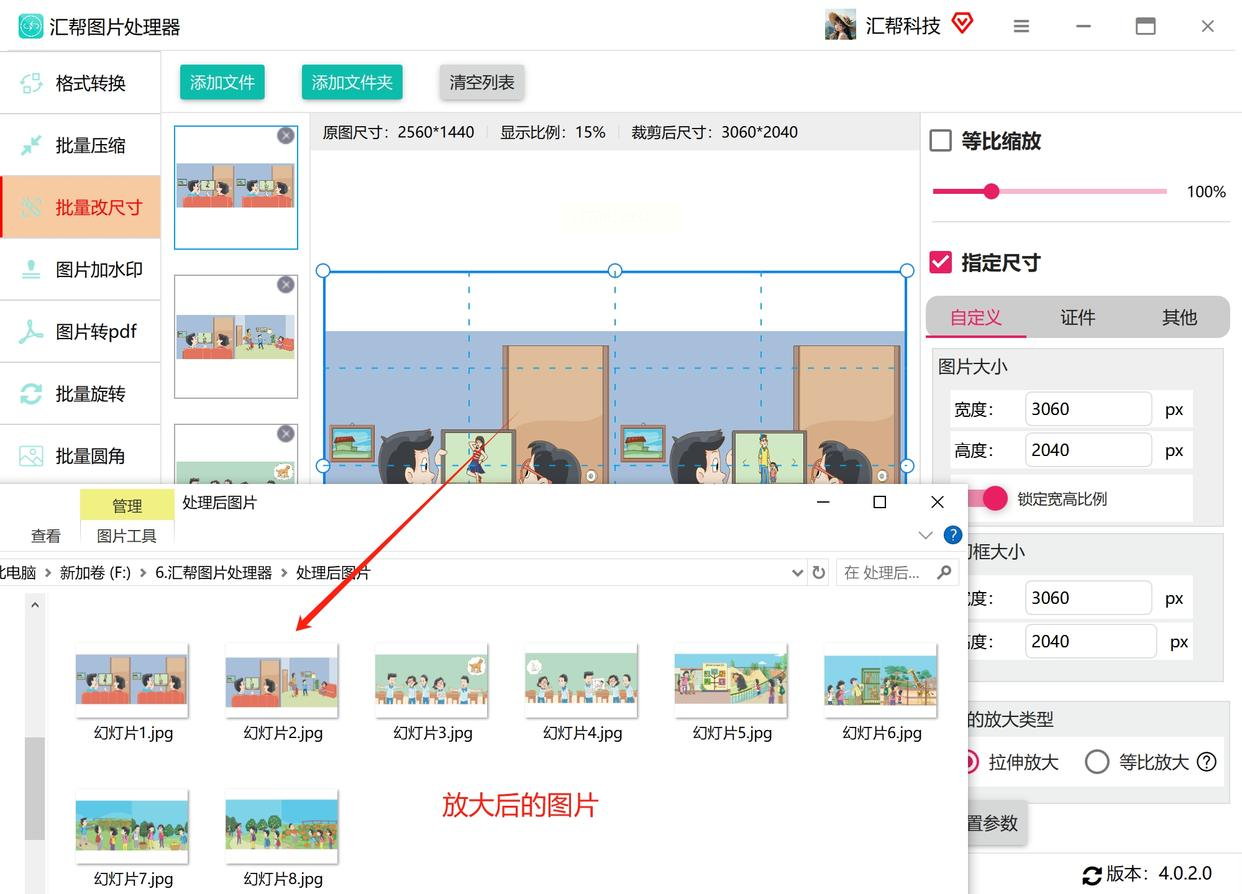Open the 格式转换 format conversion icon
The width and height of the screenshot is (1242, 894).
pyautogui.click(x=31, y=83)
